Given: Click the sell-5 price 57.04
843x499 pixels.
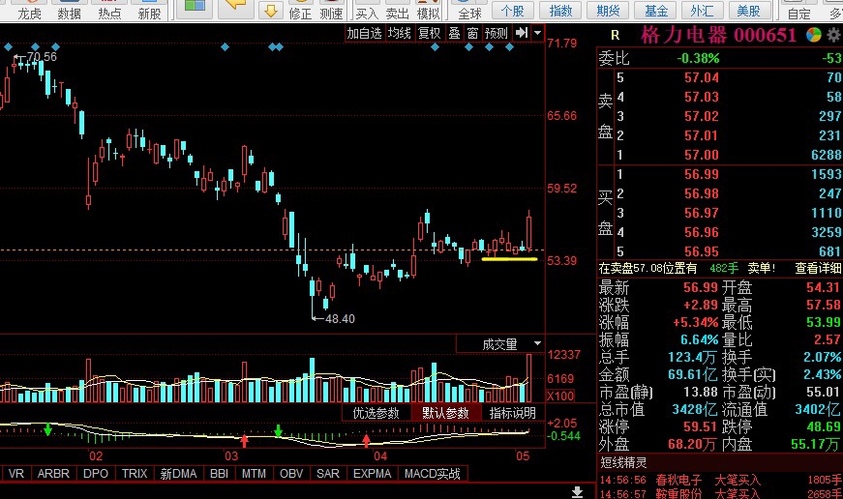Looking at the screenshot, I should click(701, 77).
